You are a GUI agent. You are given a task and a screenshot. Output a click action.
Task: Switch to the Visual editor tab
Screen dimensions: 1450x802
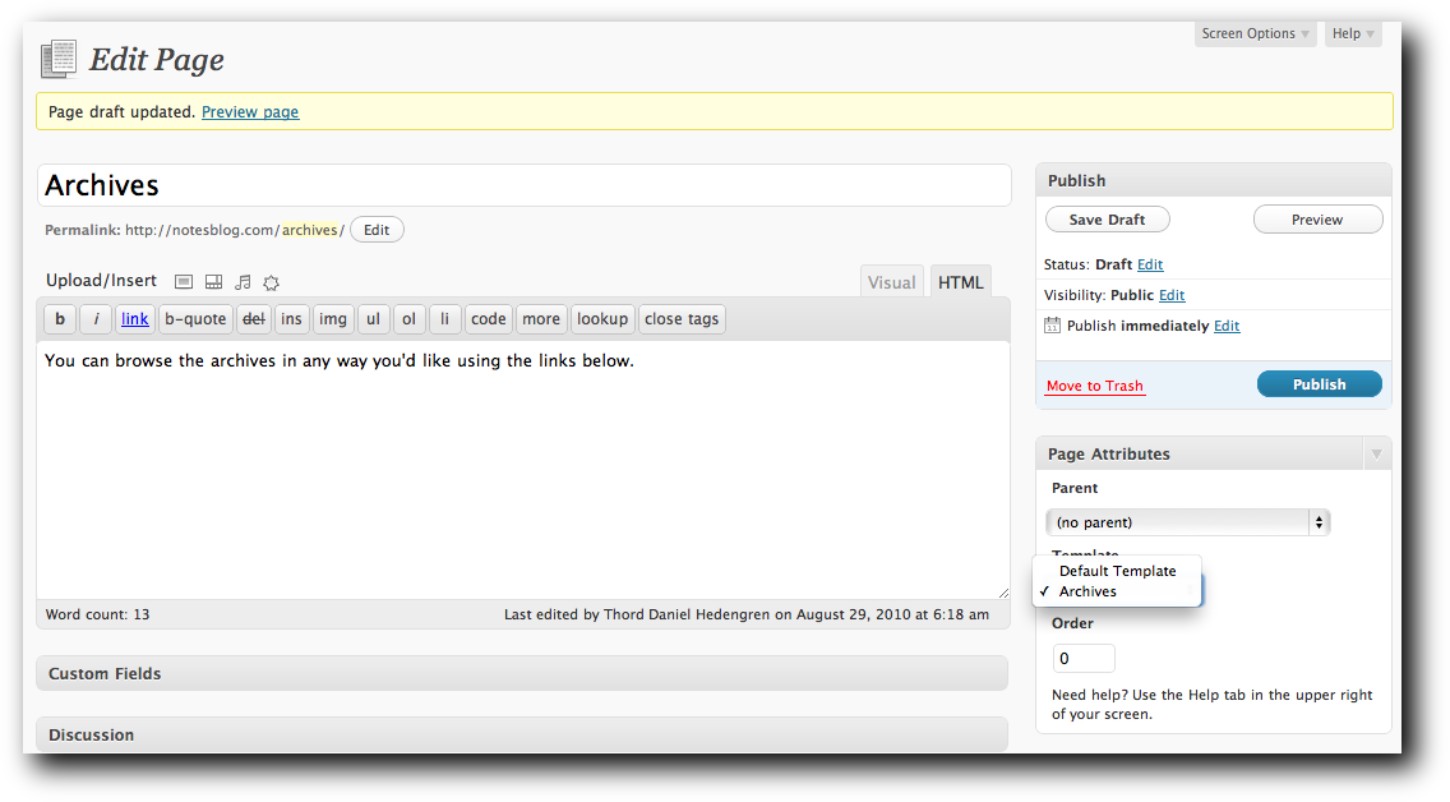point(892,282)
